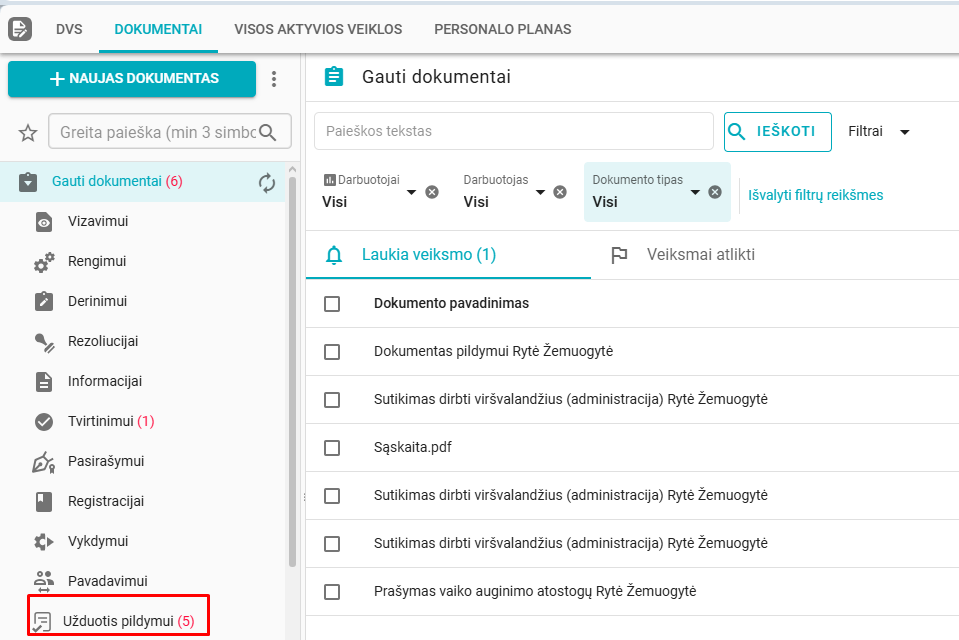Open the Personalo planas tab
This screenshot has width=959, height=640.
[502, 29]
